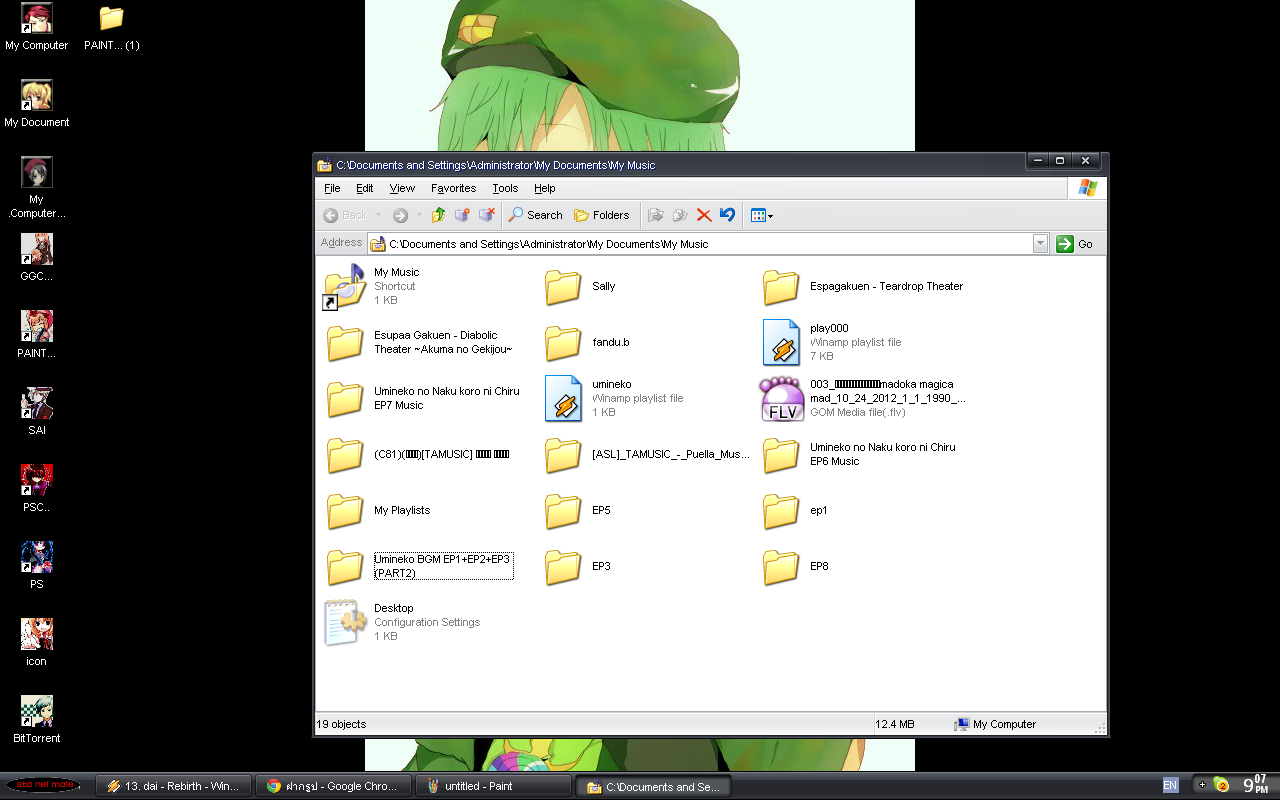
Task: Click the PAINT... (1) desktop folder
Action: (x=111, y=19)
